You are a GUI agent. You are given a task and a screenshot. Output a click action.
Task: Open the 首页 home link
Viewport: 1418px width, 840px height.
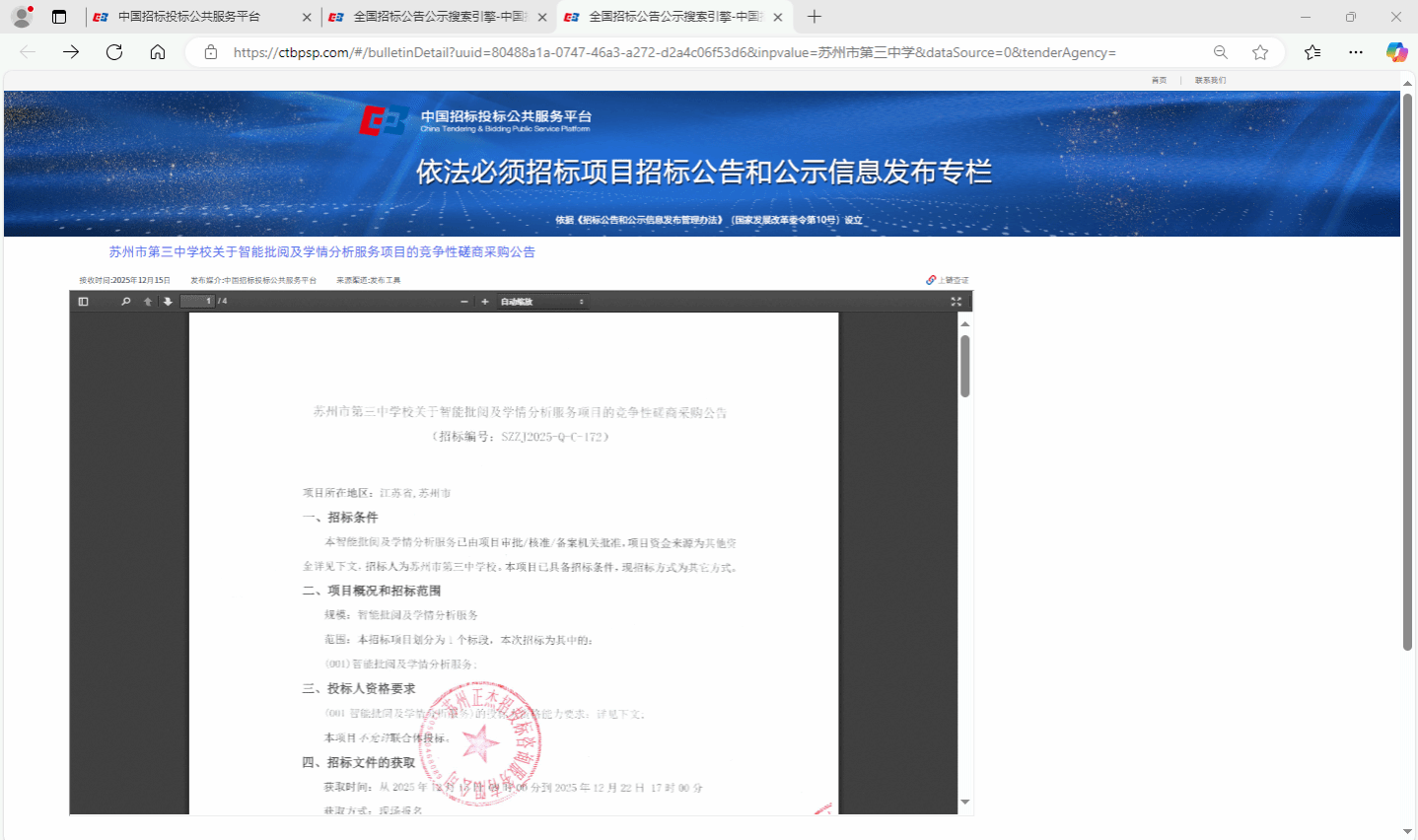pos(1159,80)
